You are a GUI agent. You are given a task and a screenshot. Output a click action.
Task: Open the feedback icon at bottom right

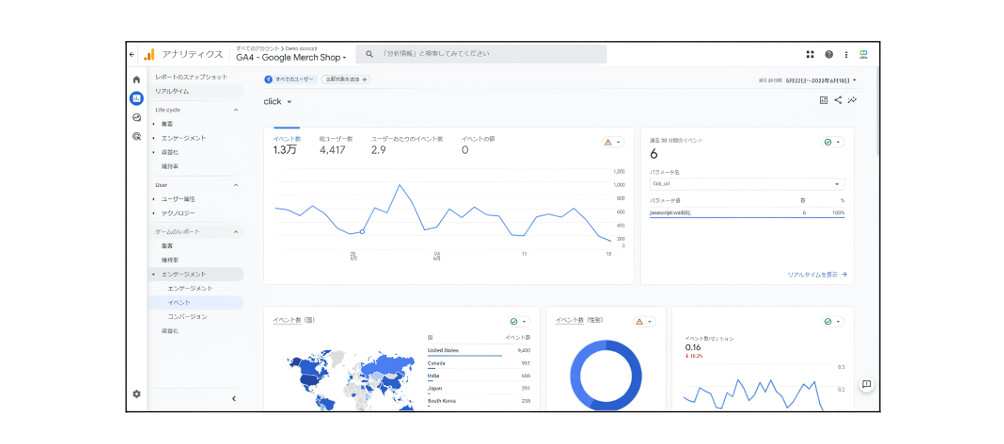pos(866,384)
